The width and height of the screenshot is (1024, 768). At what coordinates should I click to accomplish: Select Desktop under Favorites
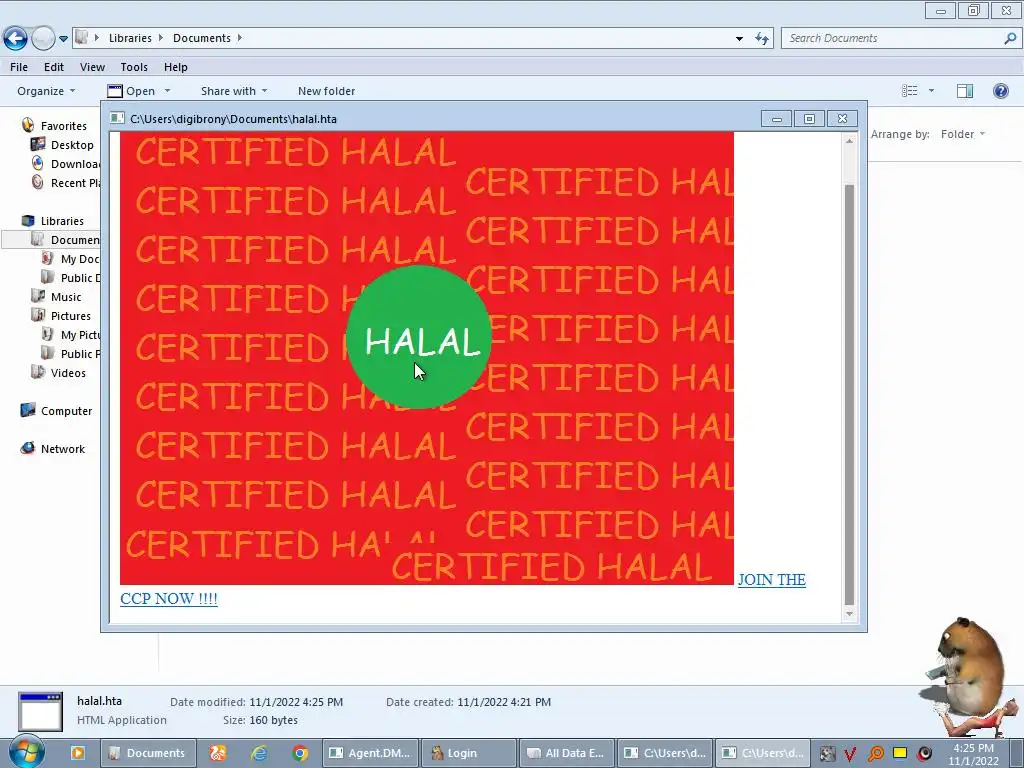click(x=72, y=145)
